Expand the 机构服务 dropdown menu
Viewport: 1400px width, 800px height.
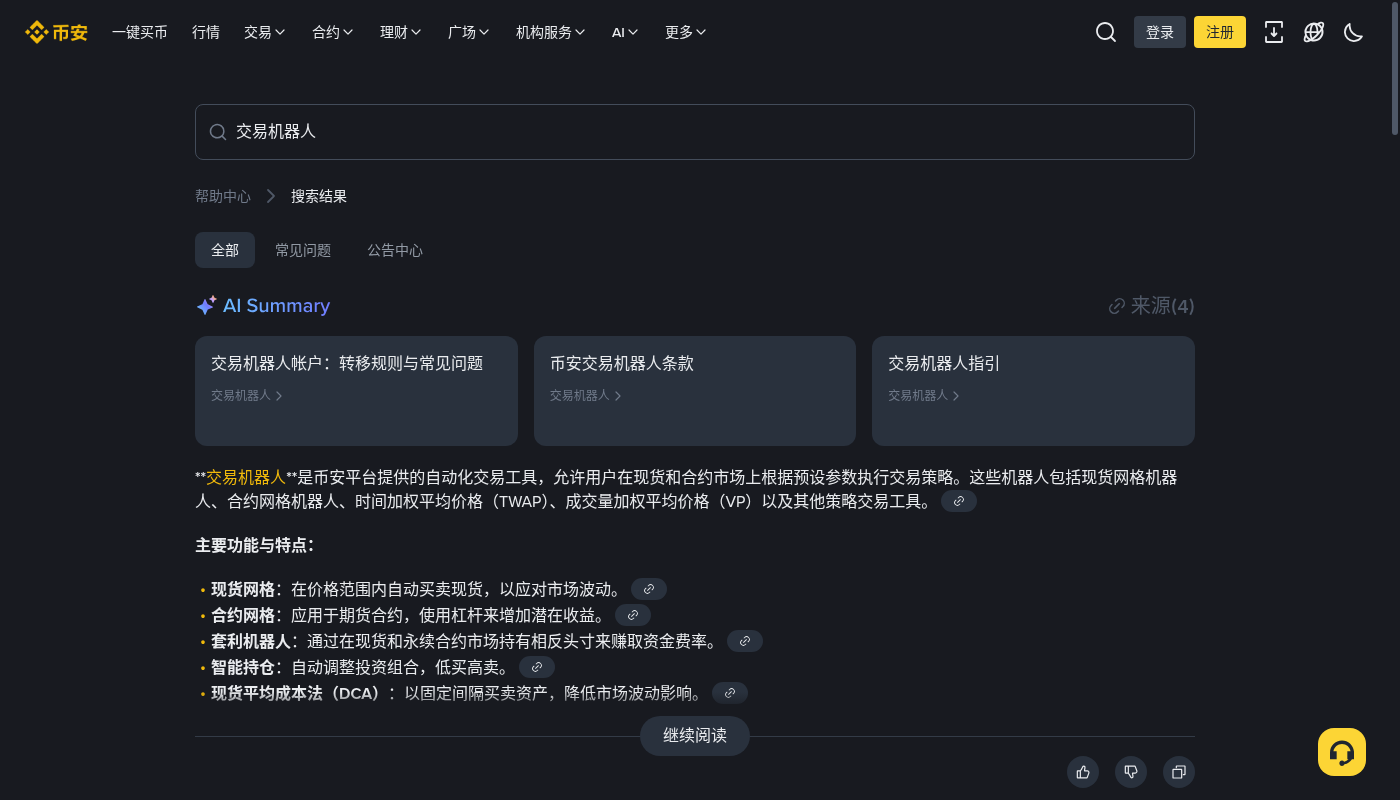[x=551, y=32]
